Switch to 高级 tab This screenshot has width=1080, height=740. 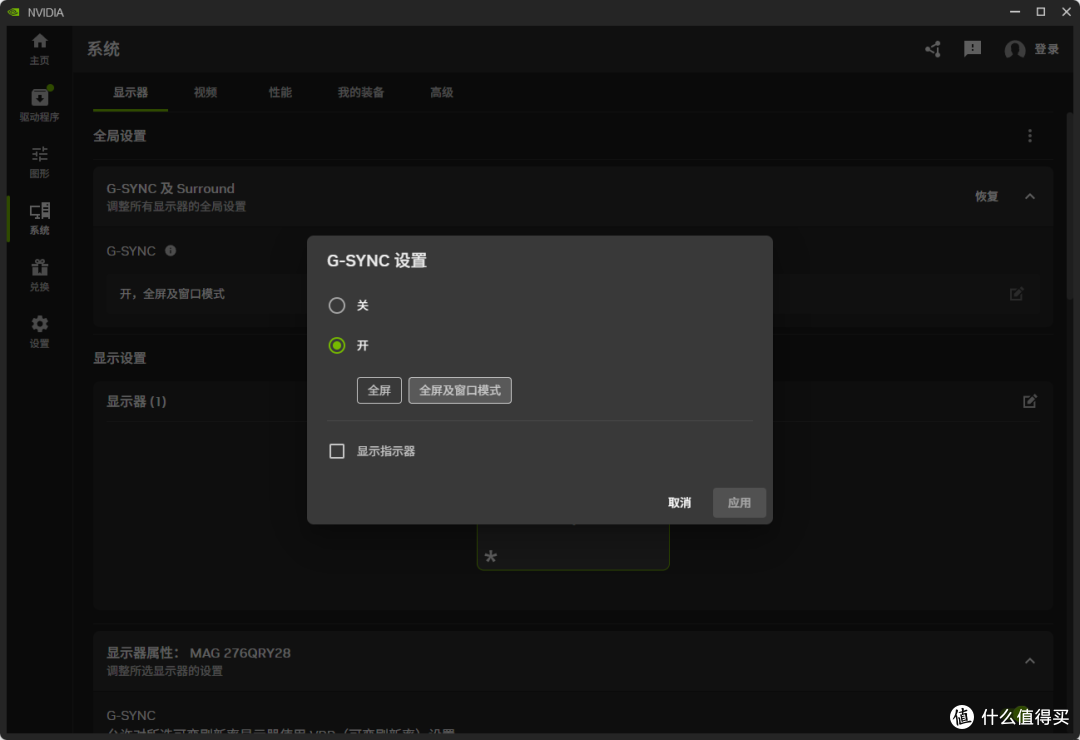[x=442, y=92]
